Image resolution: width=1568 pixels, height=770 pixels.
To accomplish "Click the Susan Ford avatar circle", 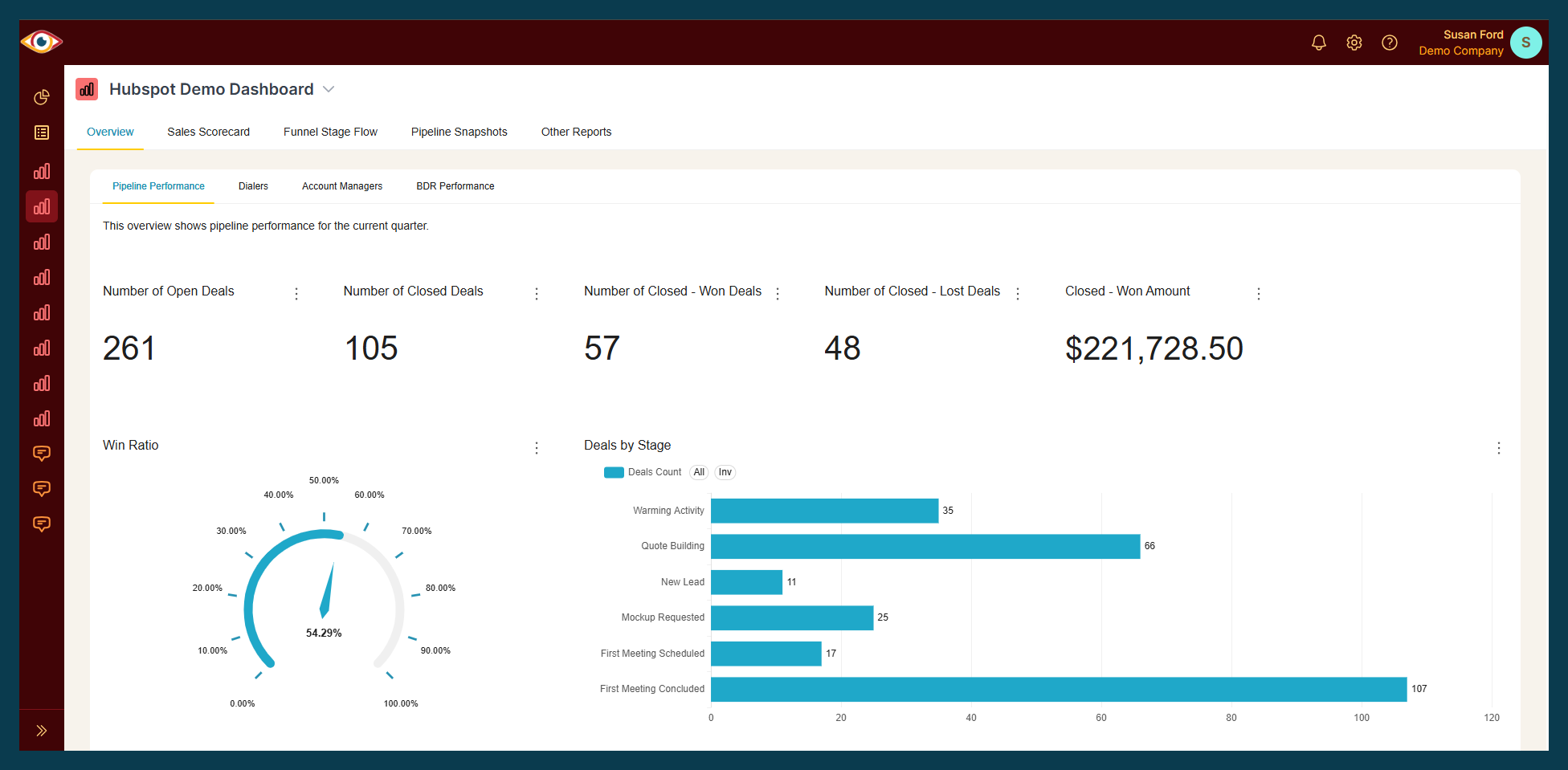I will pos(1526,43).
